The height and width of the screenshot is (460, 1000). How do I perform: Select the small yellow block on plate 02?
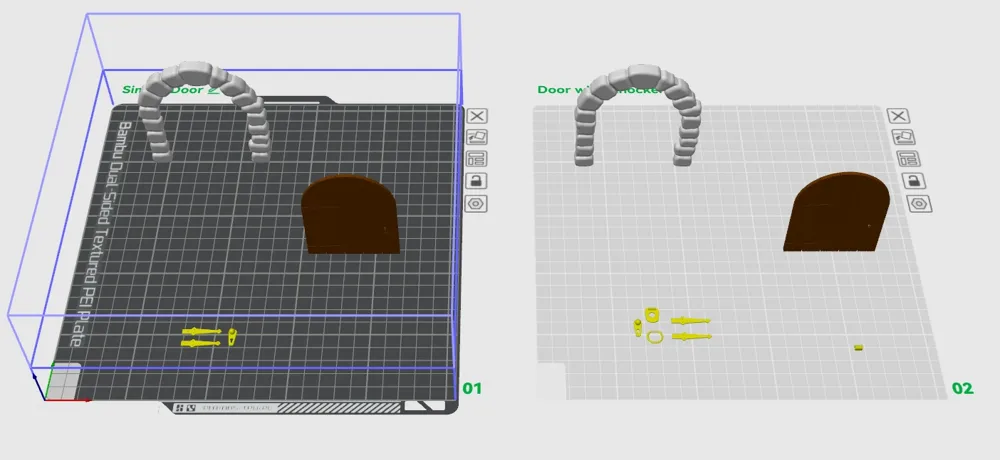pyautogui.click(x=858, y=347)
